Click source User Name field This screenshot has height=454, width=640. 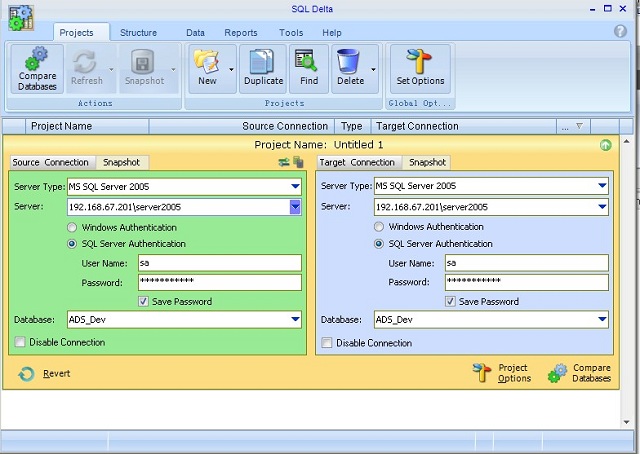[x=220, y=263]
